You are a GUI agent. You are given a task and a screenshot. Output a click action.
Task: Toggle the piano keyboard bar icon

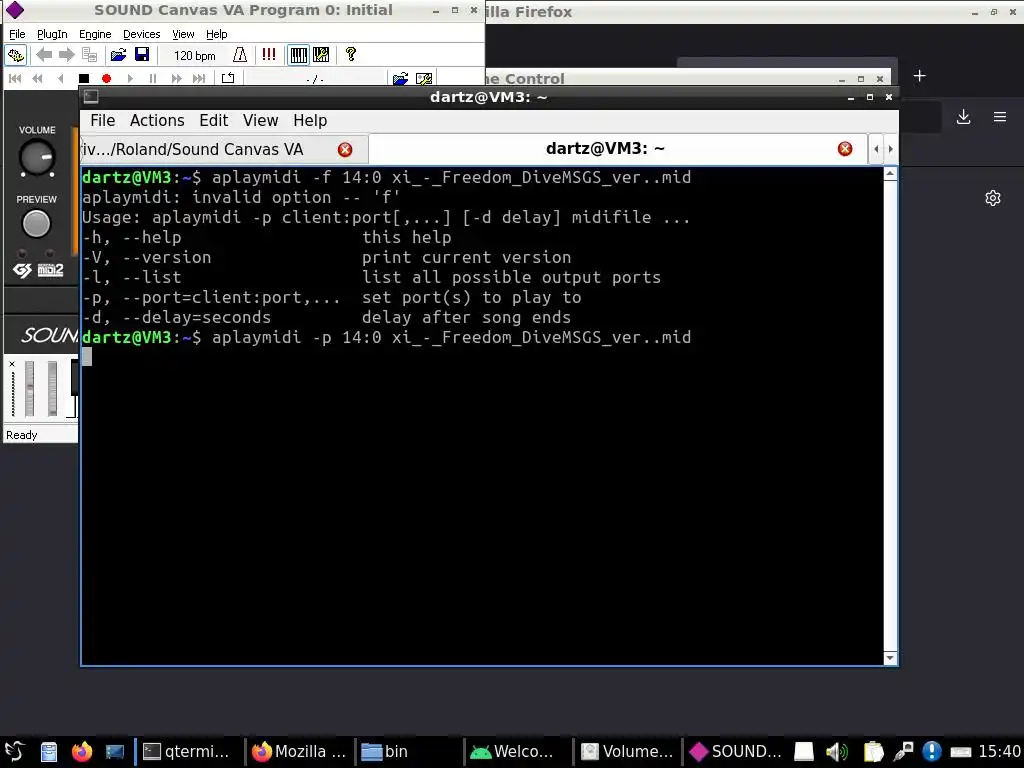(298, 55)
